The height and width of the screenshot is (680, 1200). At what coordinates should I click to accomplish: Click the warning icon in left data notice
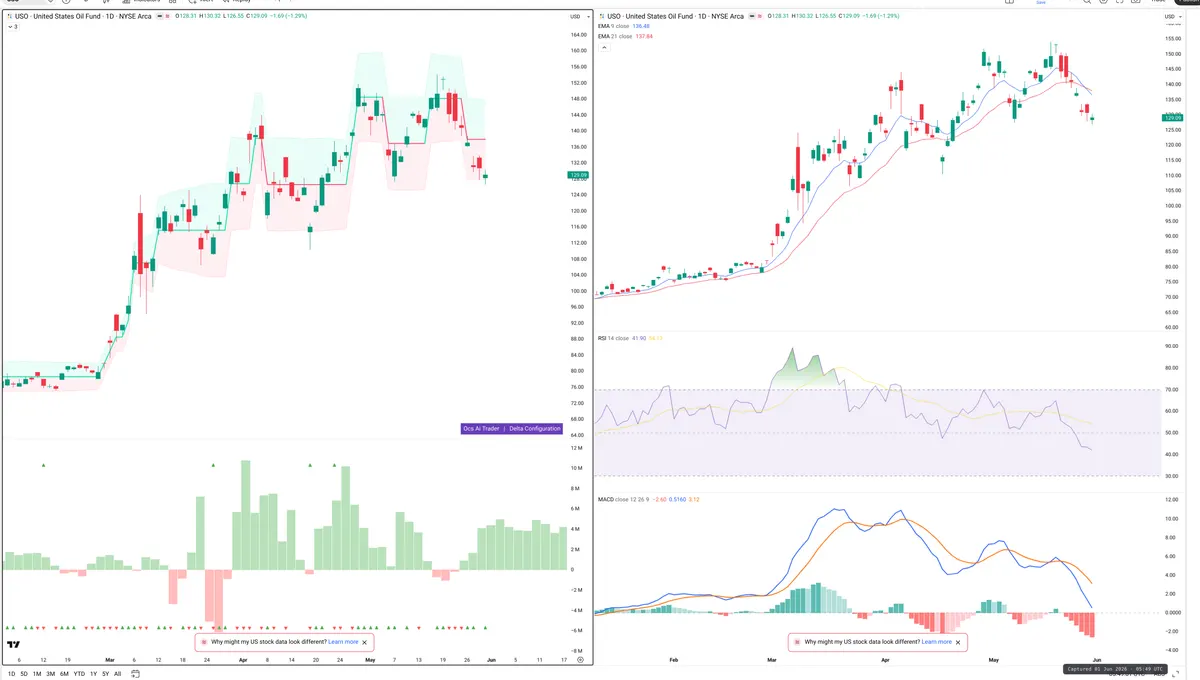[204, 642]
